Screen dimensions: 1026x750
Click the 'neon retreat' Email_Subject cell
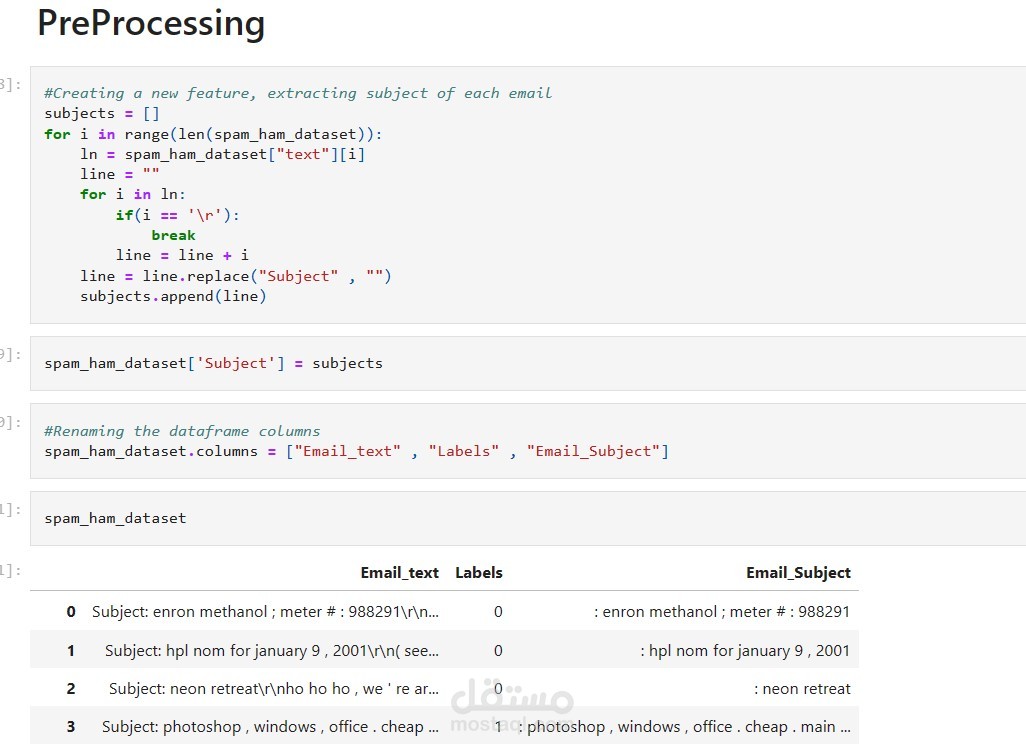[x=802, y=689]
